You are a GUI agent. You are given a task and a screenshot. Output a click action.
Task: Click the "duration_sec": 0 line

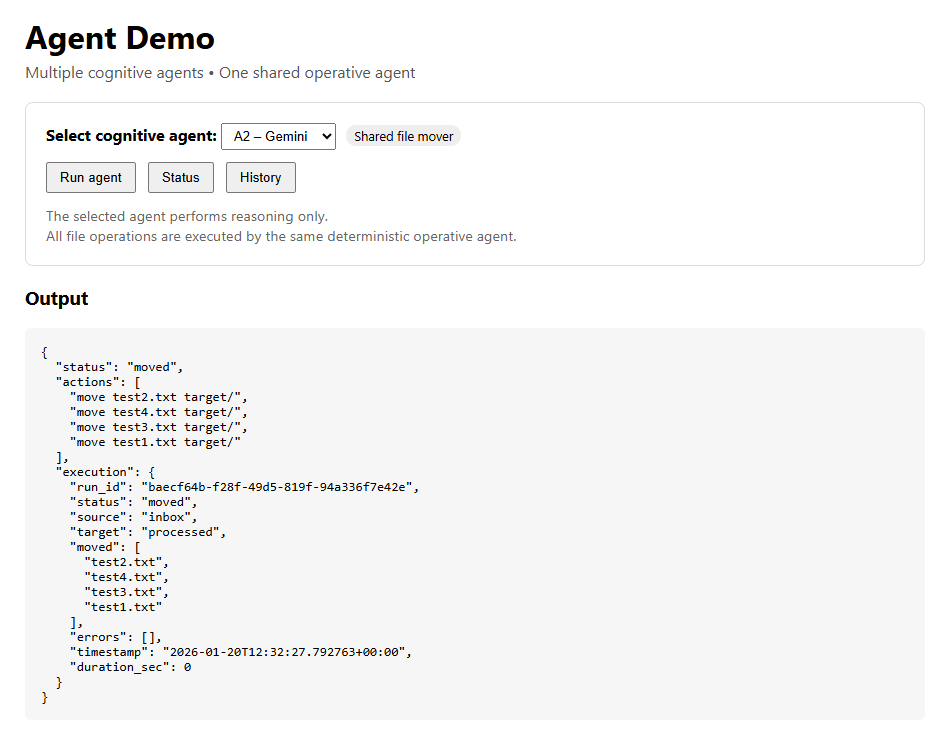tap(130, 667)
